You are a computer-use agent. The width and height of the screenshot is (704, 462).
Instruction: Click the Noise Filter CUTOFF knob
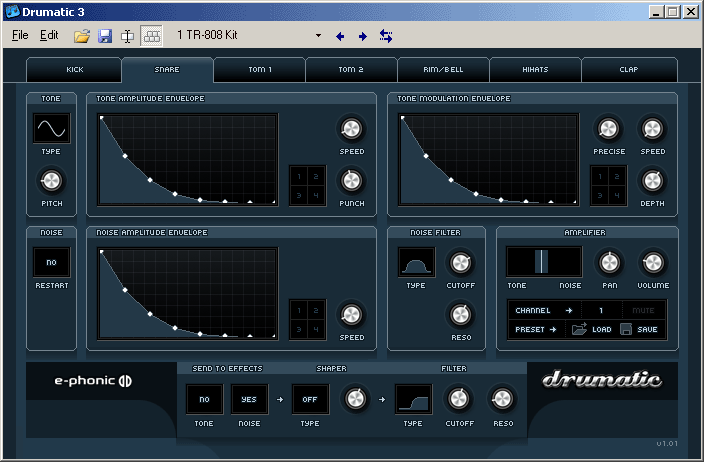pos(461,263)
